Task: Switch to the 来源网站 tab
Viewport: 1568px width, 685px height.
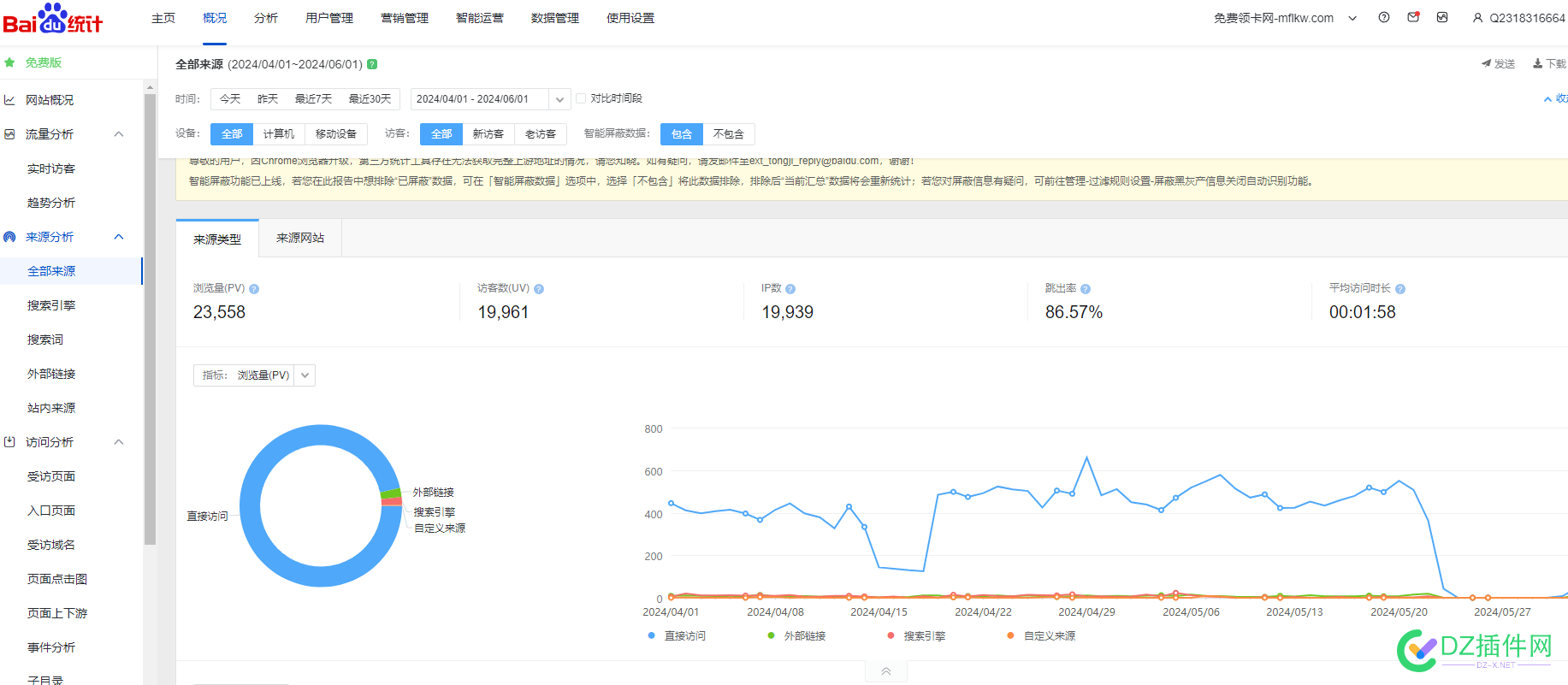Action: click(300, 239)
